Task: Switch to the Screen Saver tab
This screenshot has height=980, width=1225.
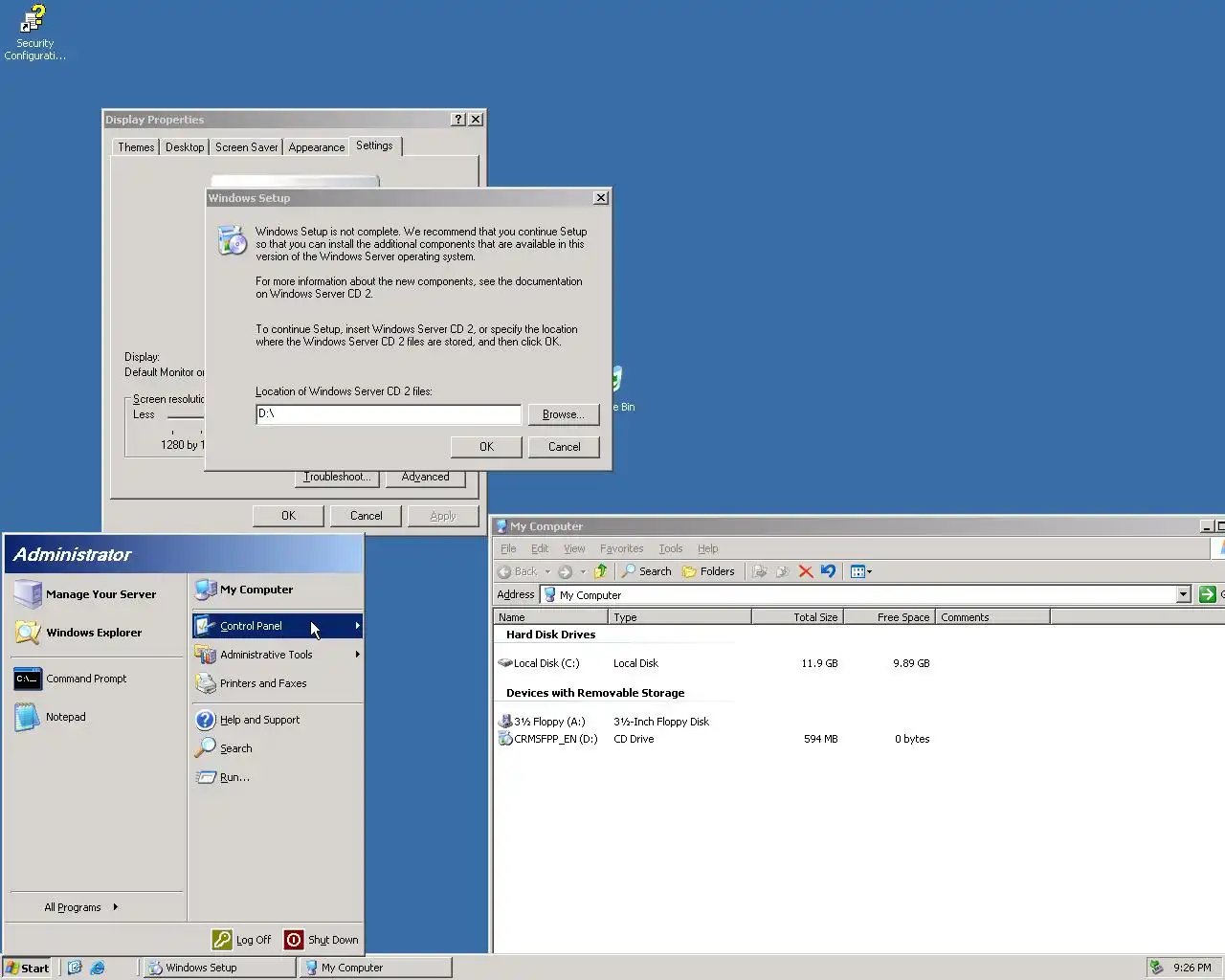Action: 247,147
